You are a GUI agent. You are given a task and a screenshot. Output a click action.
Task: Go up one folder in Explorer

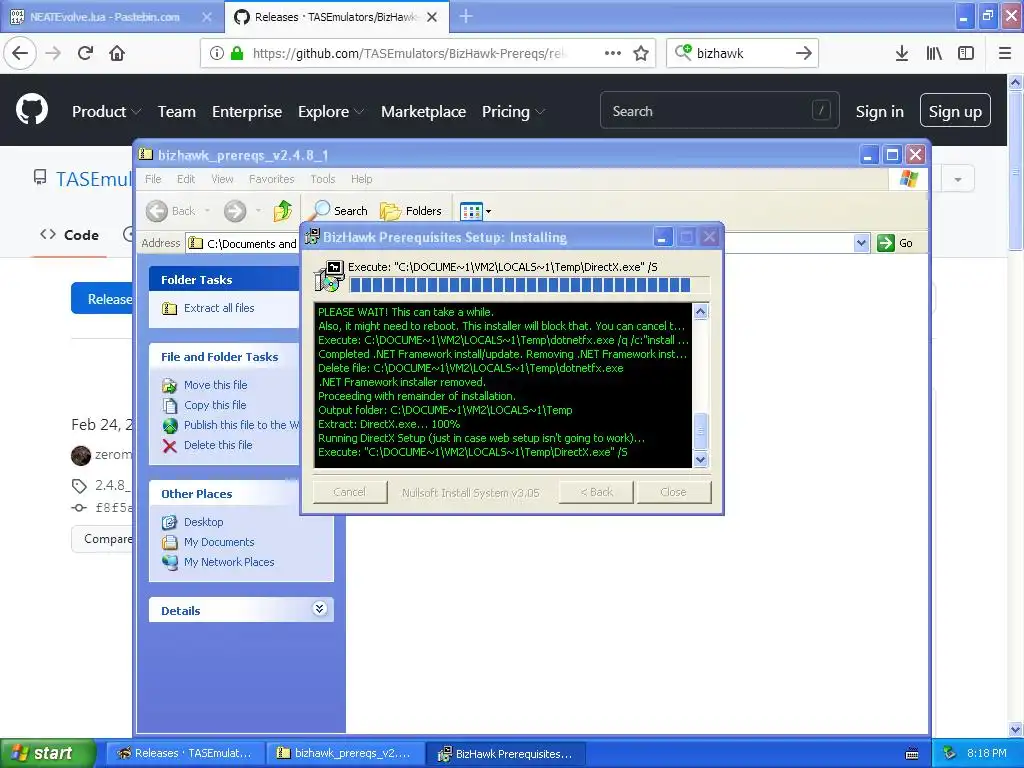tap(283, 210)
